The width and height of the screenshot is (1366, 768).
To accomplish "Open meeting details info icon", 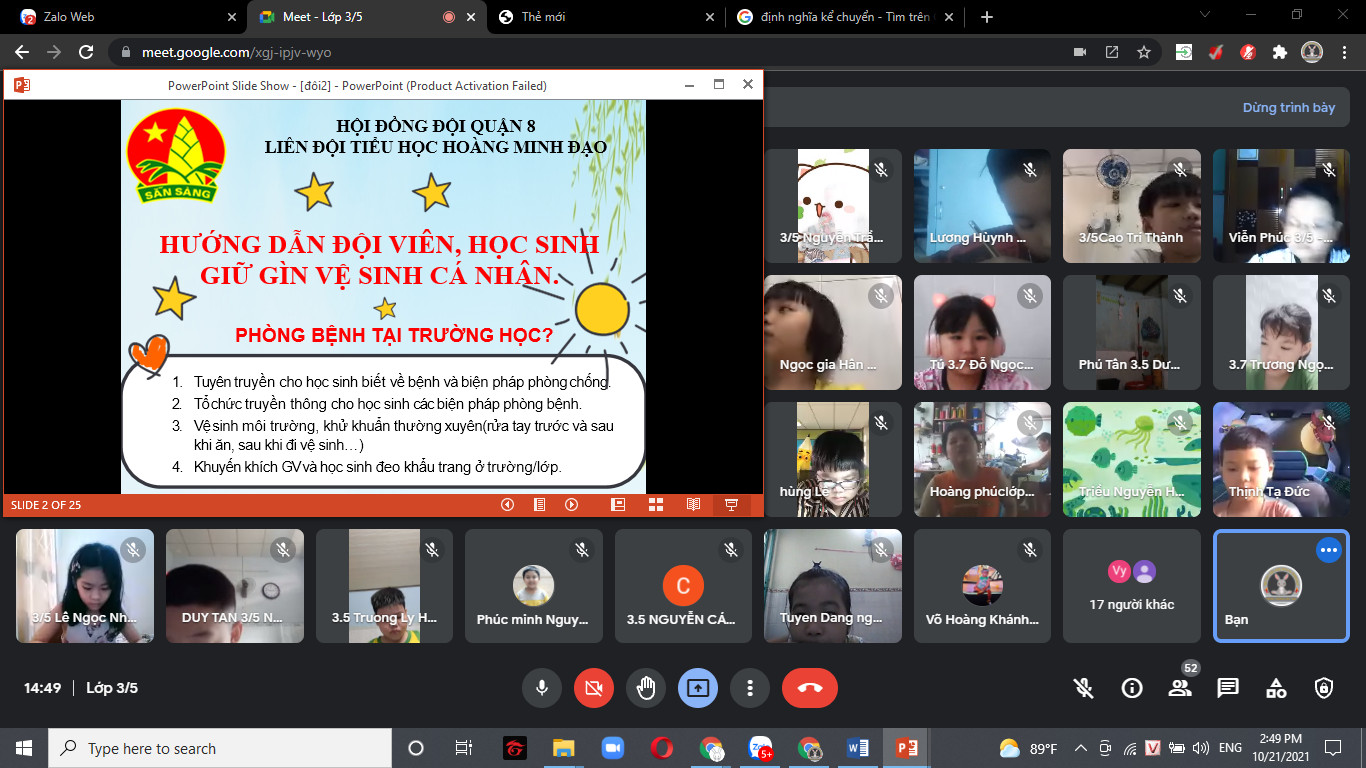I will [x=1132, y=688].
